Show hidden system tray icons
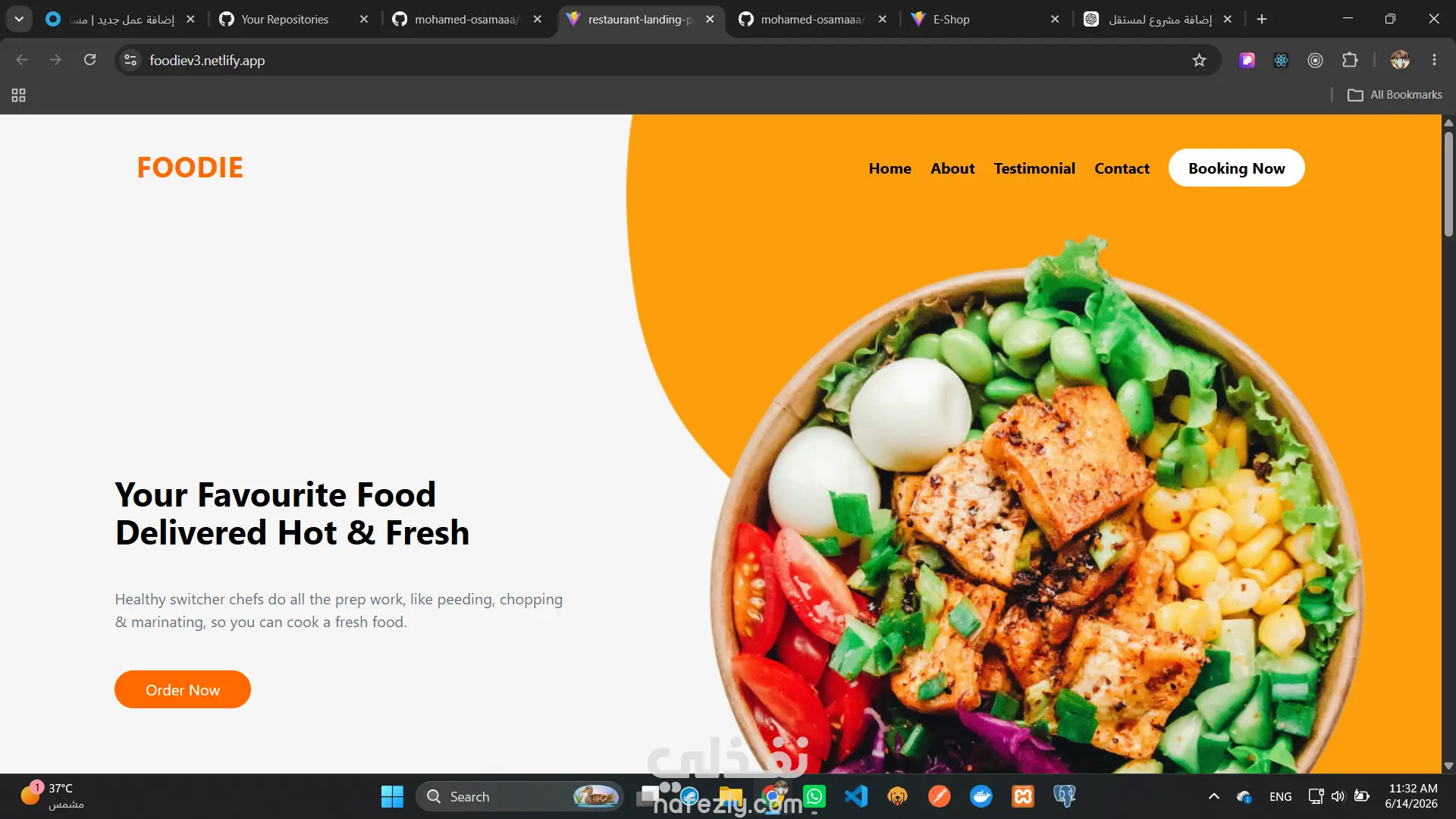 point(1214,796)
